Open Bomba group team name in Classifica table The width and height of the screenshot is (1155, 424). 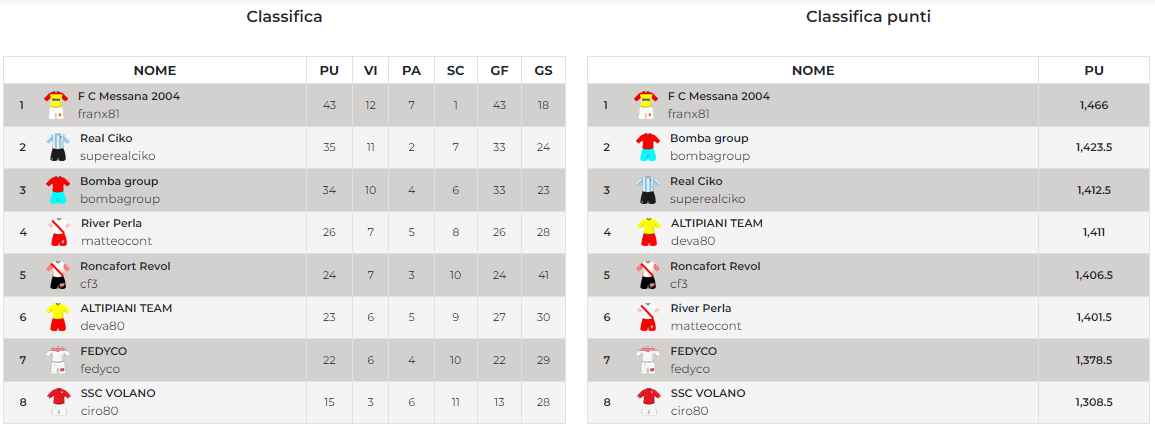[119, 181]
